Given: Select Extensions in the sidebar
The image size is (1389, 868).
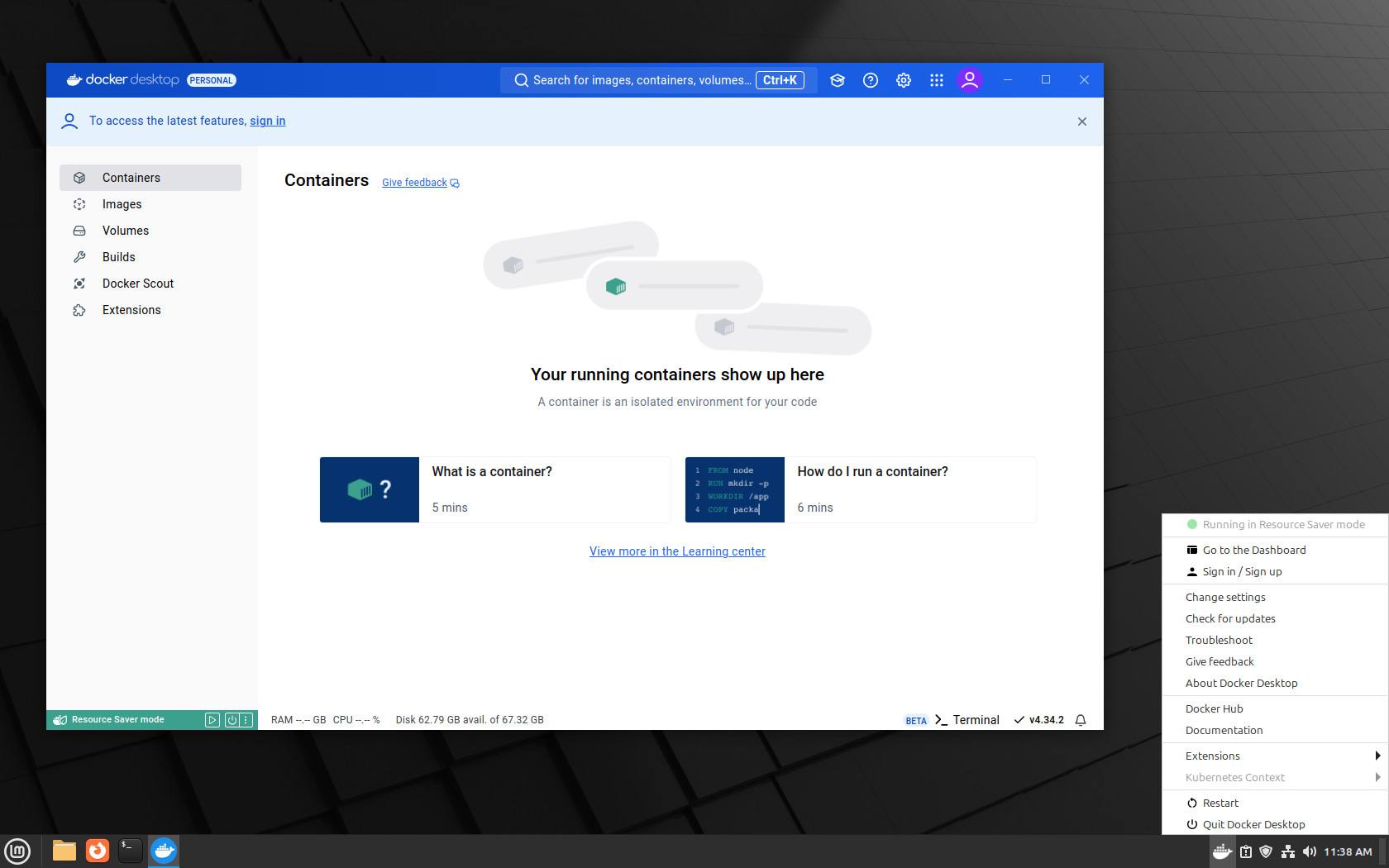Looking at the screenshot, I should [x=150, y=310].
